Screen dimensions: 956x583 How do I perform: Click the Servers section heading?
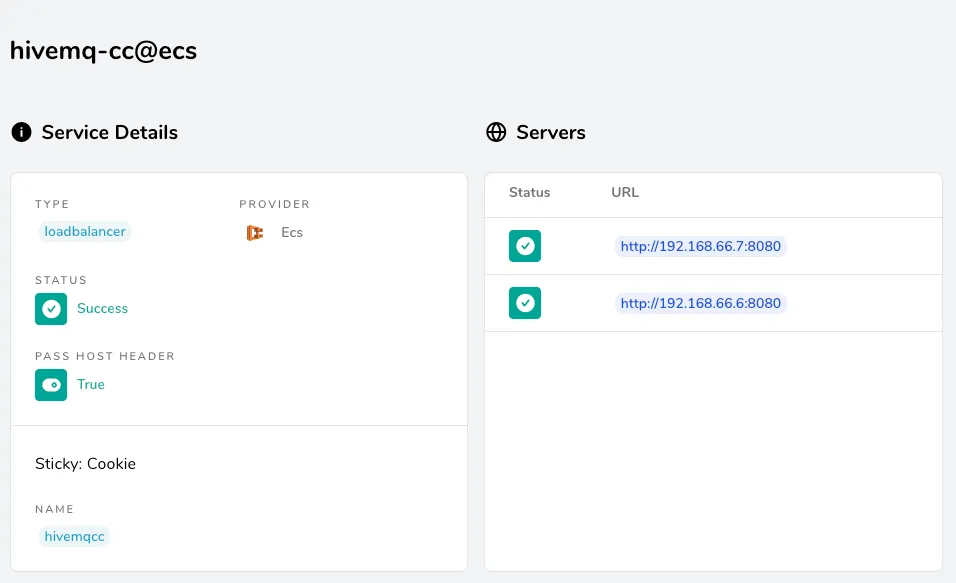point(551,132)
